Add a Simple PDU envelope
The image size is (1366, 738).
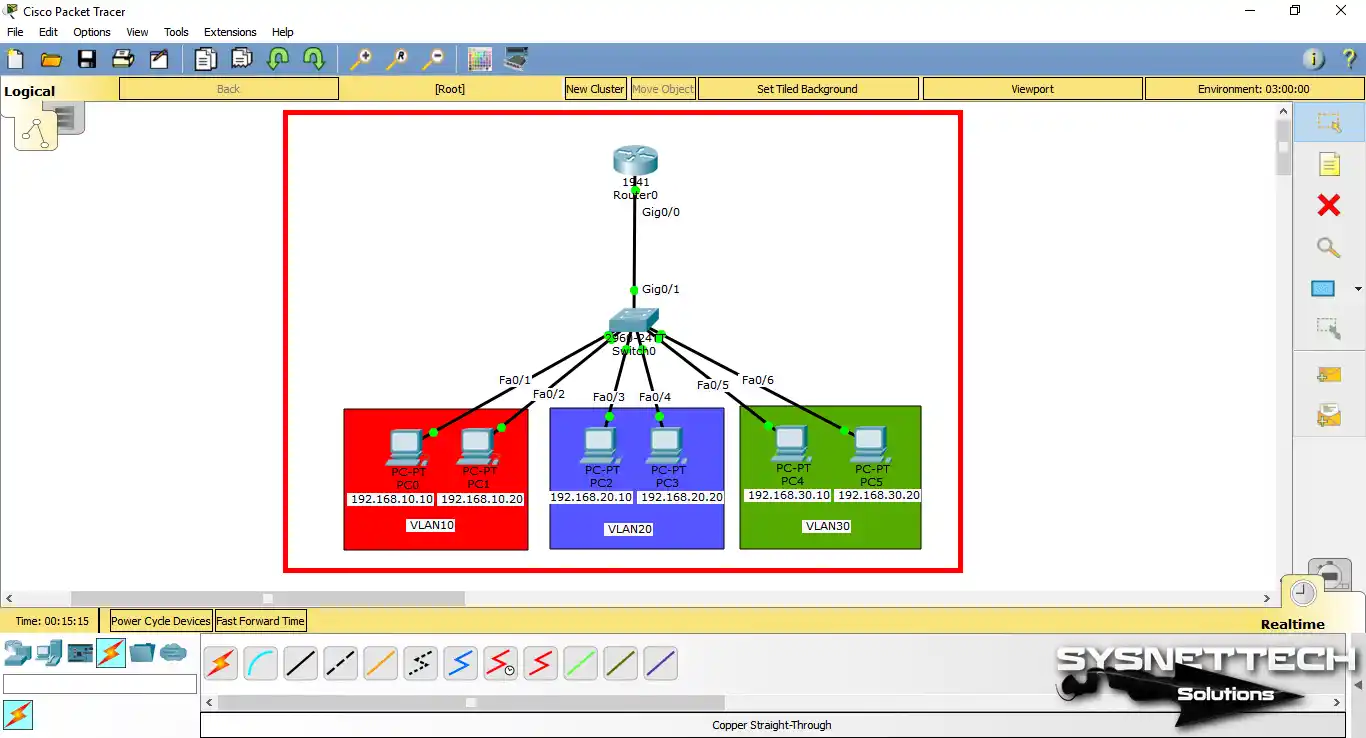pyautogui.click(x=1328, y=376)
